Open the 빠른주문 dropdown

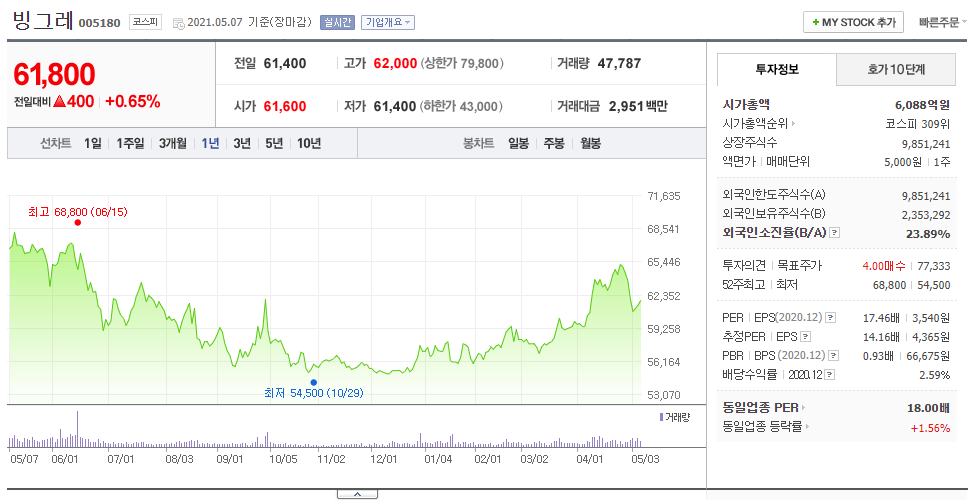coord(942,22)
